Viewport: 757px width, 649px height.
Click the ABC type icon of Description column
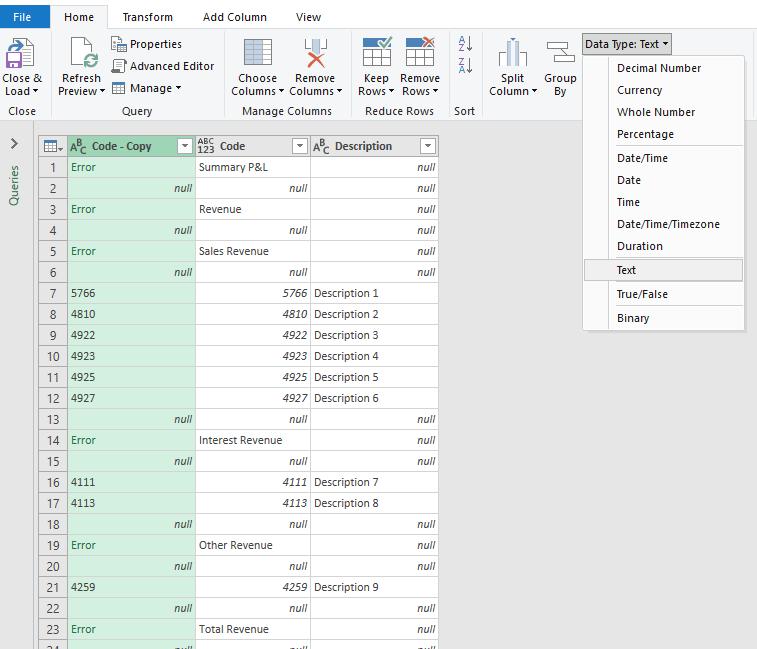point(322,146)
